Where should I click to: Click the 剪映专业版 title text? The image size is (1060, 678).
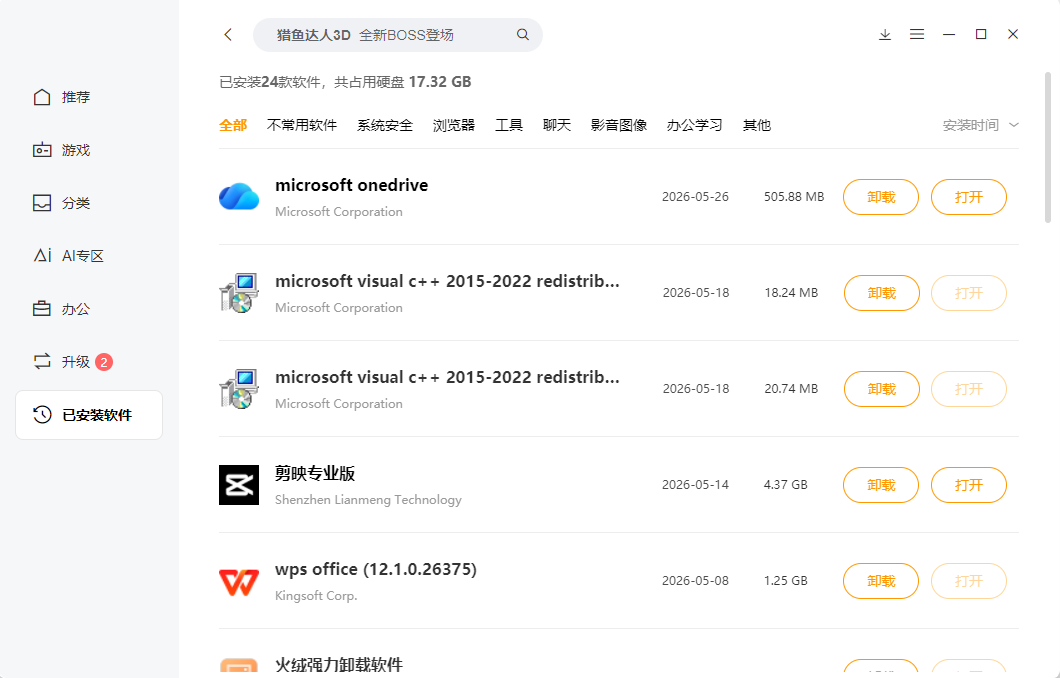tap(315, 473)
